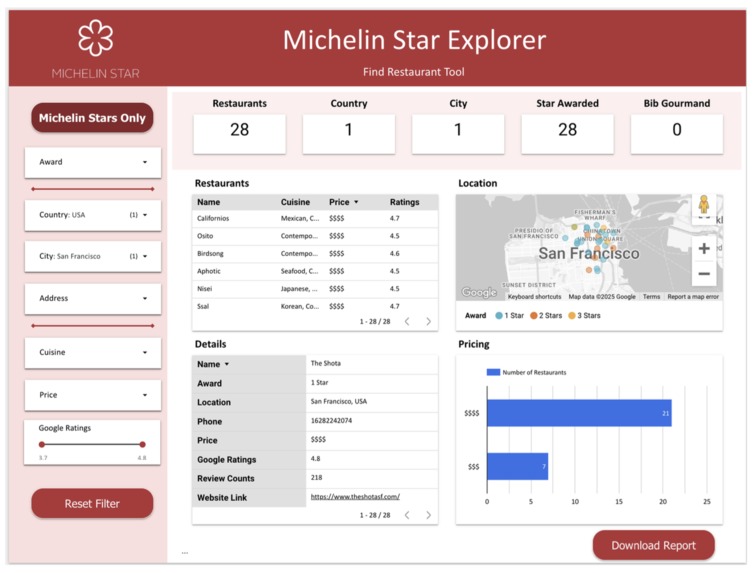The width and height of the screenshot is (755, 573).
Task: Click phone number 16282242074
Action: (x=331, y=421)
